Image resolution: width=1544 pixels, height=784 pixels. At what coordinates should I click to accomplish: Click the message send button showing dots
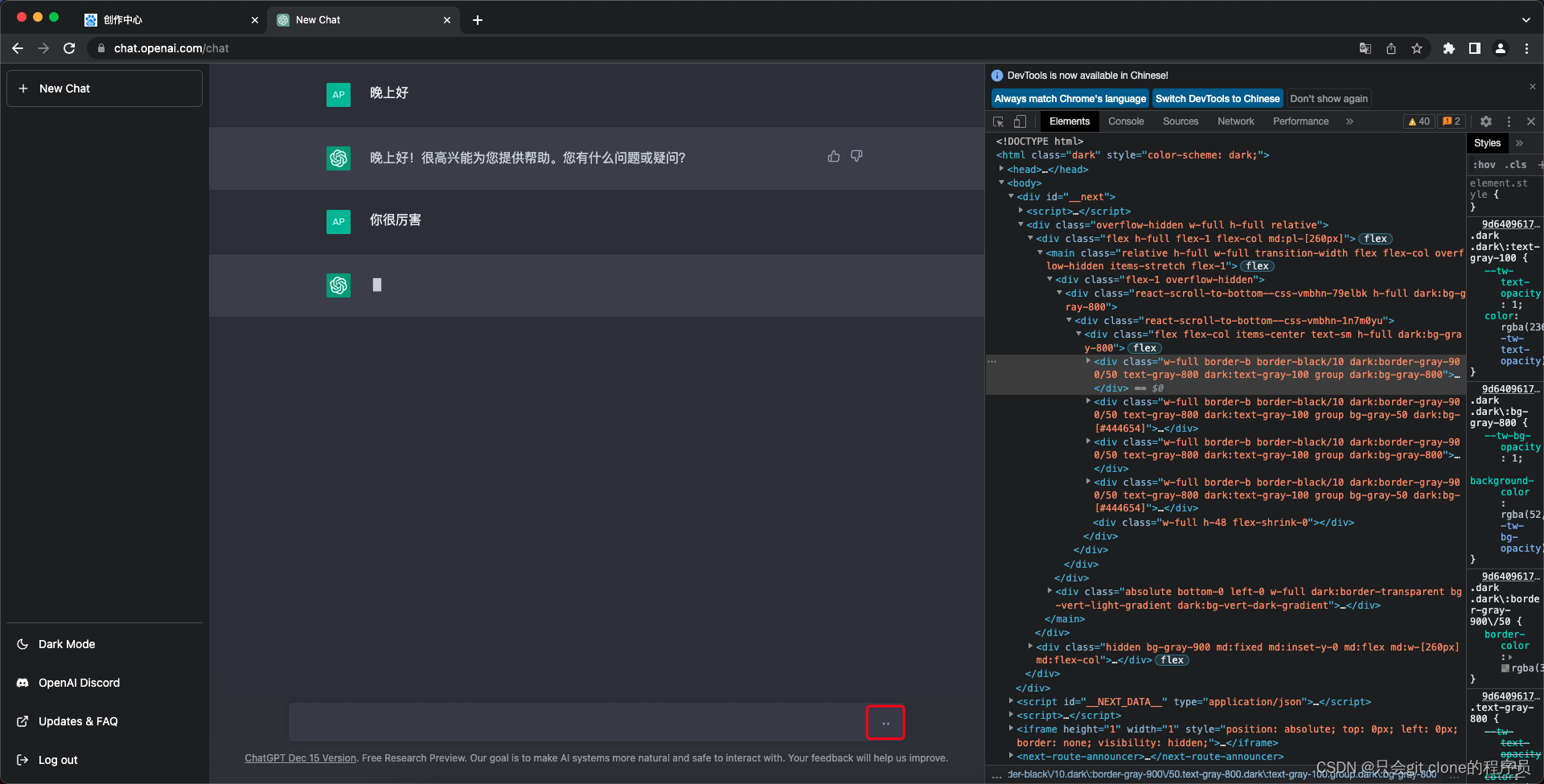[885, 722]
